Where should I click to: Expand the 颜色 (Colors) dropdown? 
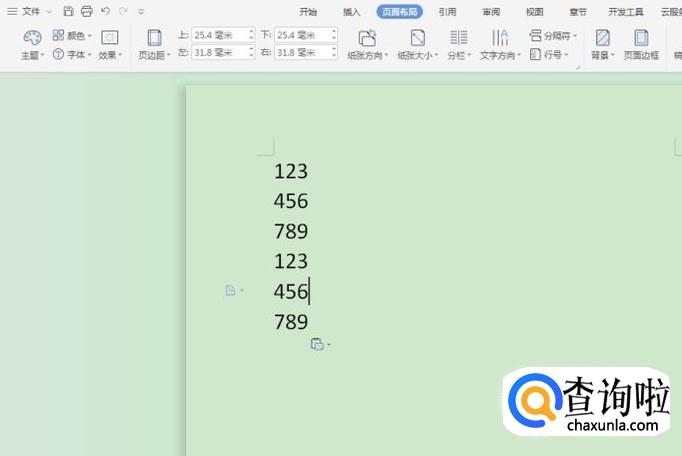tap(75, 35)
